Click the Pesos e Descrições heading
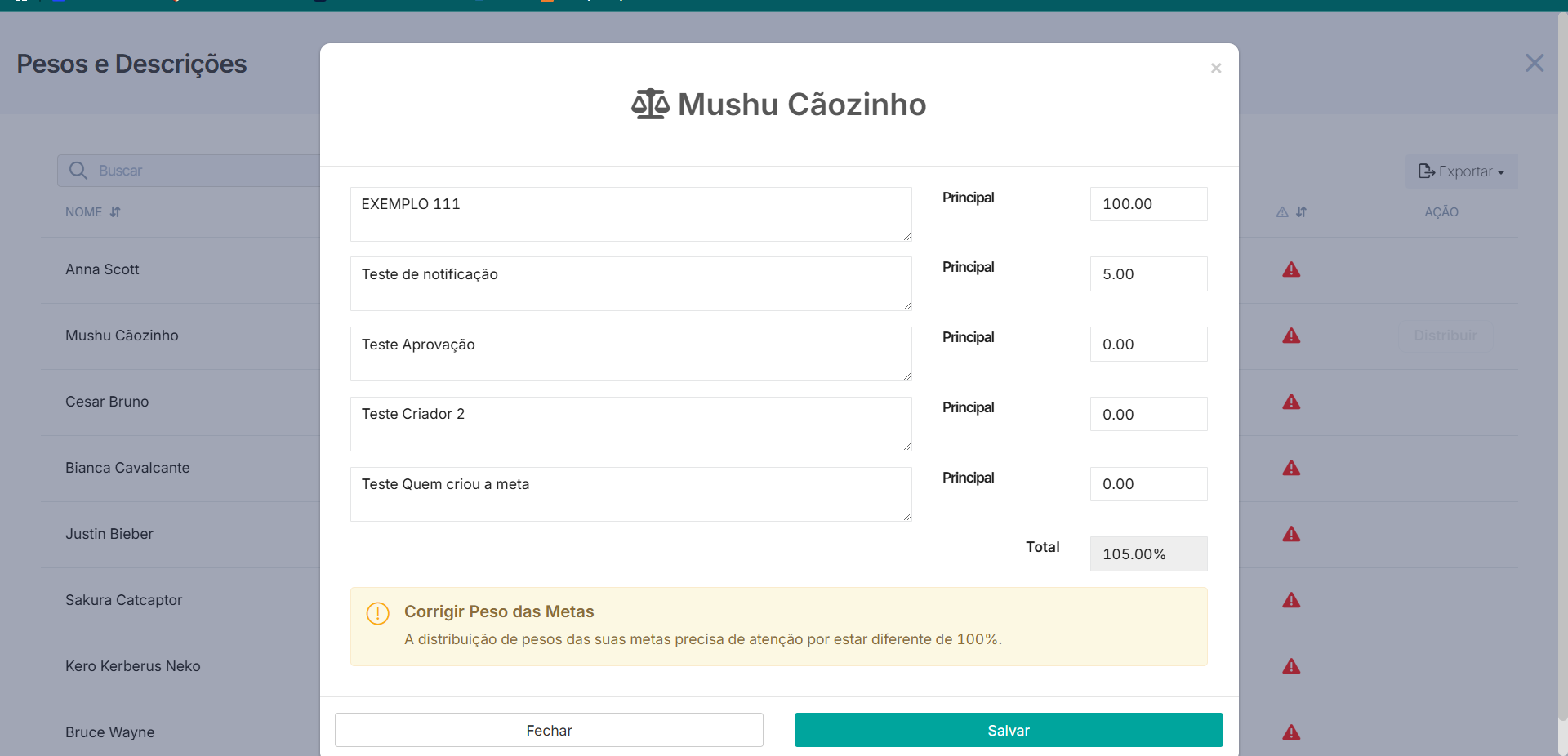This screenshot has height=756, width=1568. [x=131, y=64]
